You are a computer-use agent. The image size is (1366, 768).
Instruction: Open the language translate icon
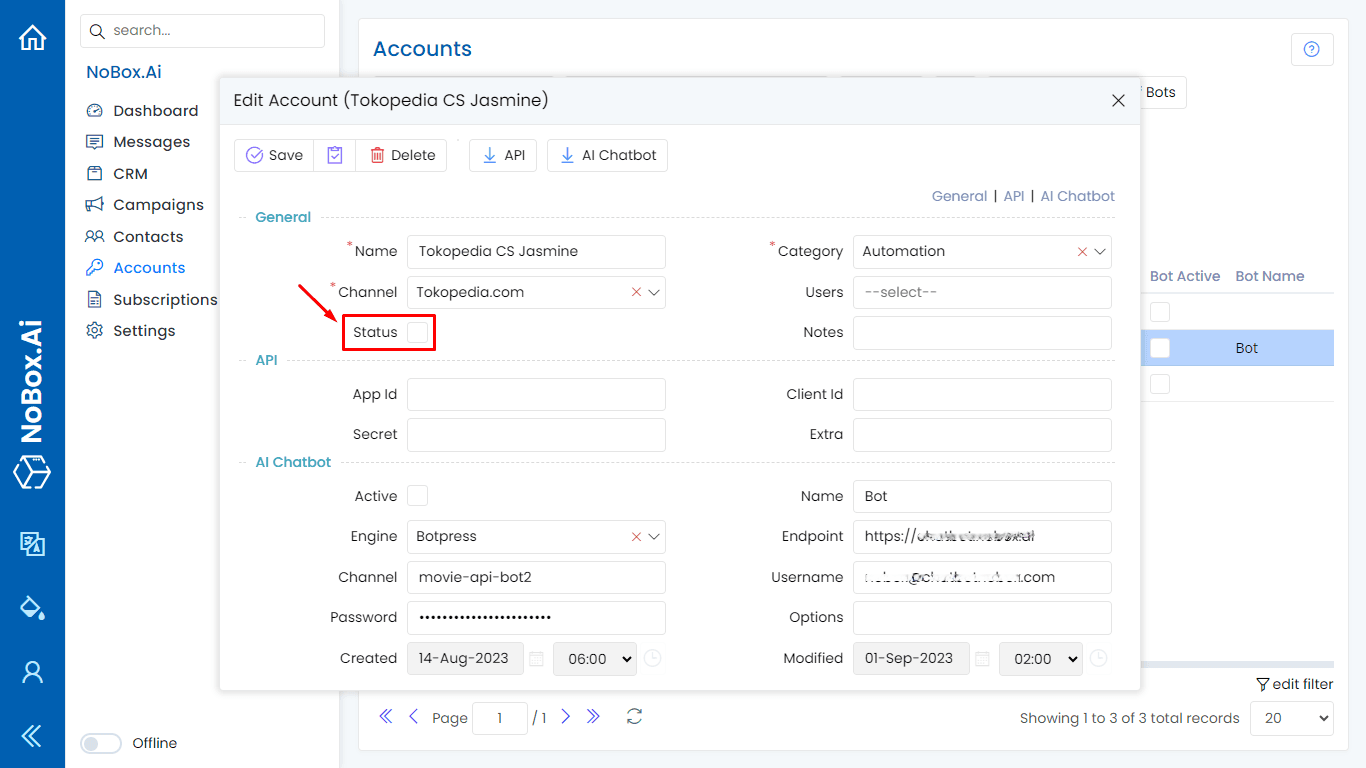(x=33, y=543)
